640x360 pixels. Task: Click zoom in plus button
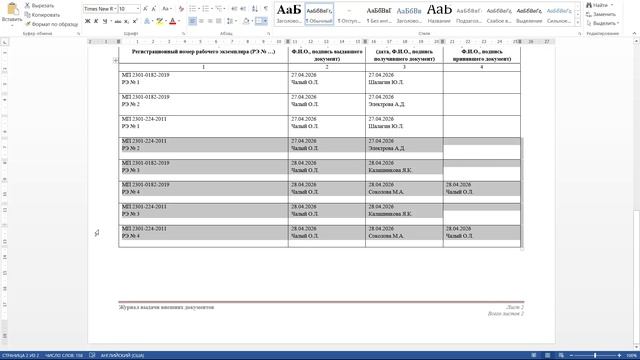619,356
